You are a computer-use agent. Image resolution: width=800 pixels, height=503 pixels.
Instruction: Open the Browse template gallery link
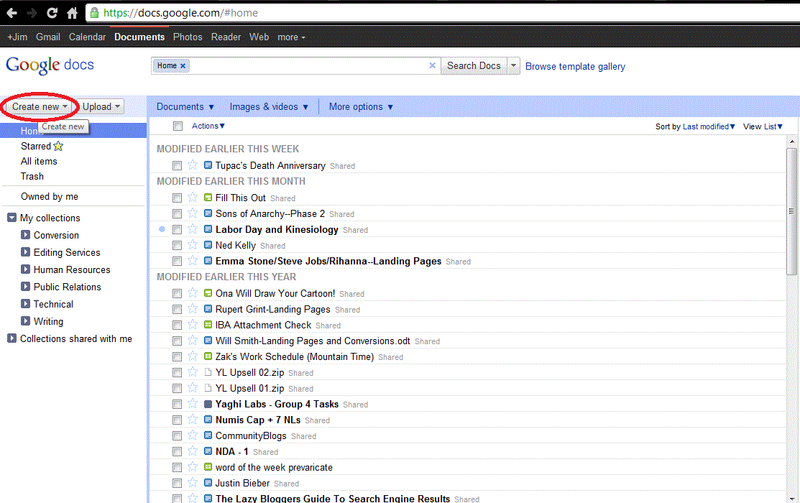pos(575,67)
